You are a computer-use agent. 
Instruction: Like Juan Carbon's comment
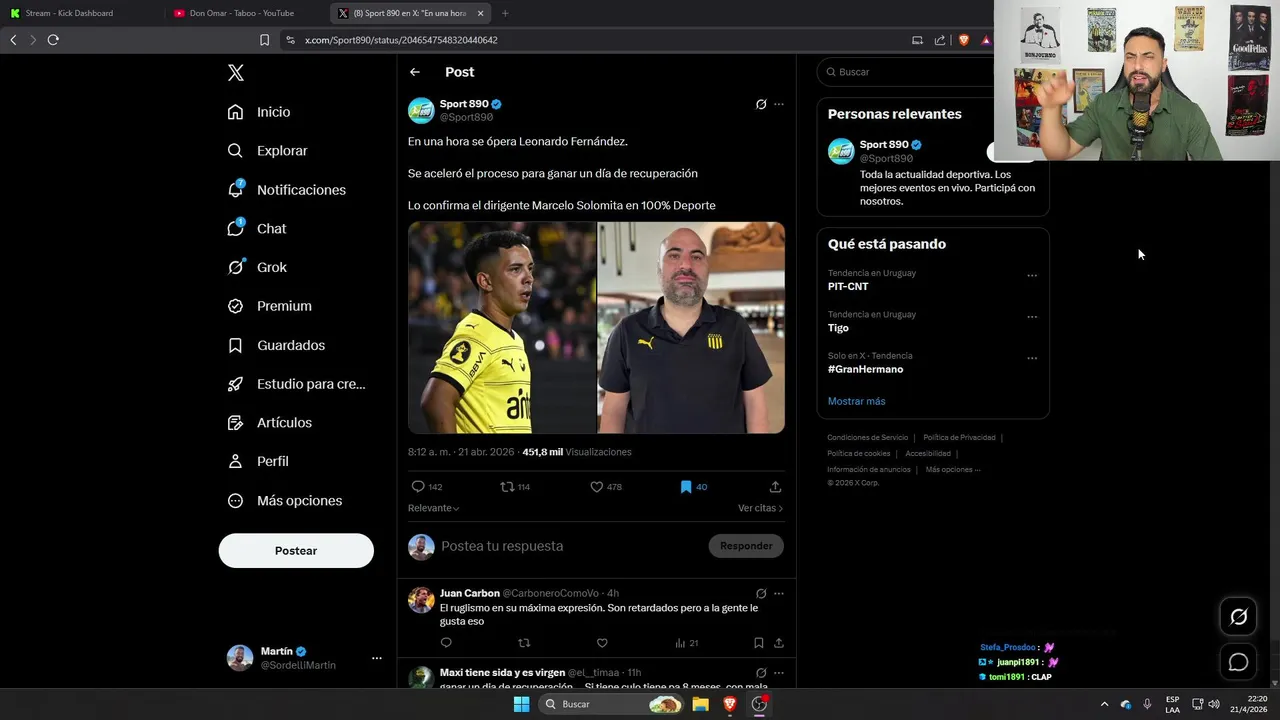602,643
